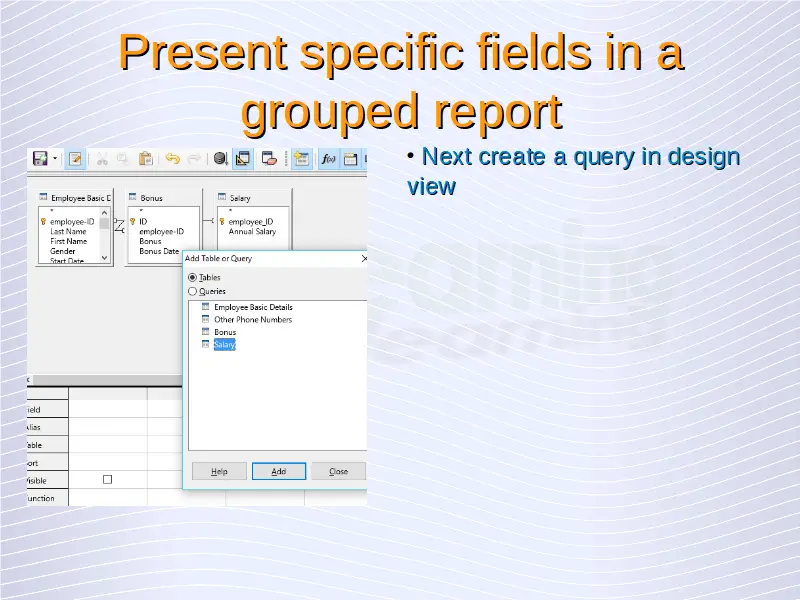
Task: Click the Clear Query eraser icon
Action: (x=269, y=159)
